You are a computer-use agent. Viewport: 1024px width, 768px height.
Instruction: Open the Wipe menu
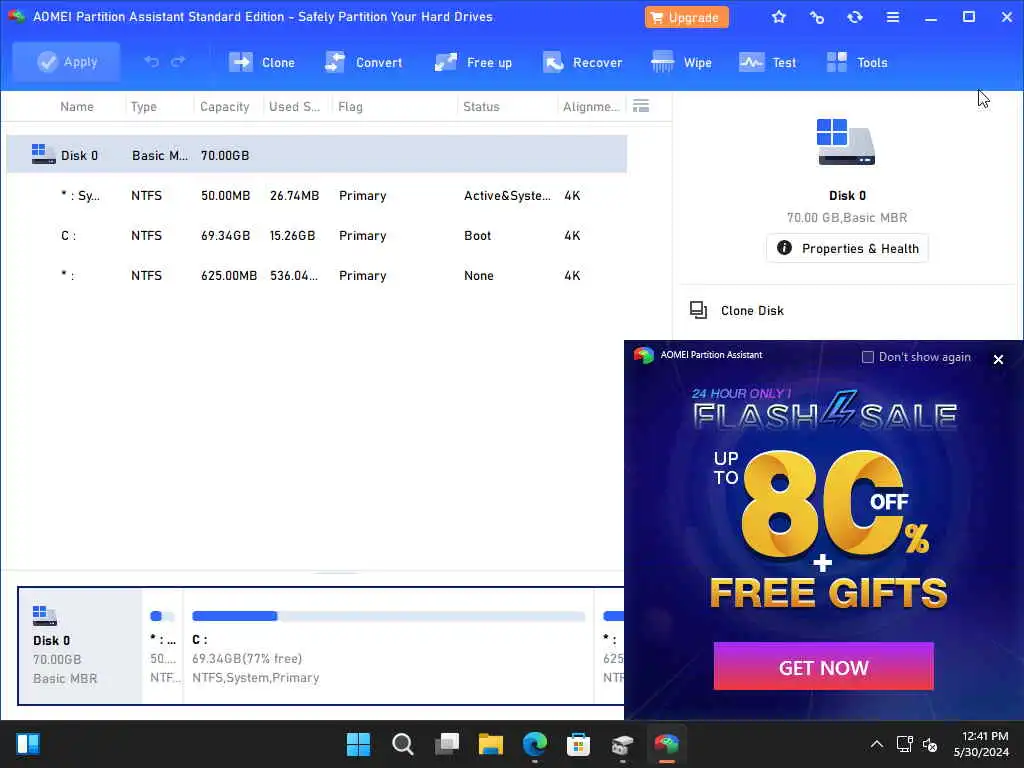click(x=682, y=63)
